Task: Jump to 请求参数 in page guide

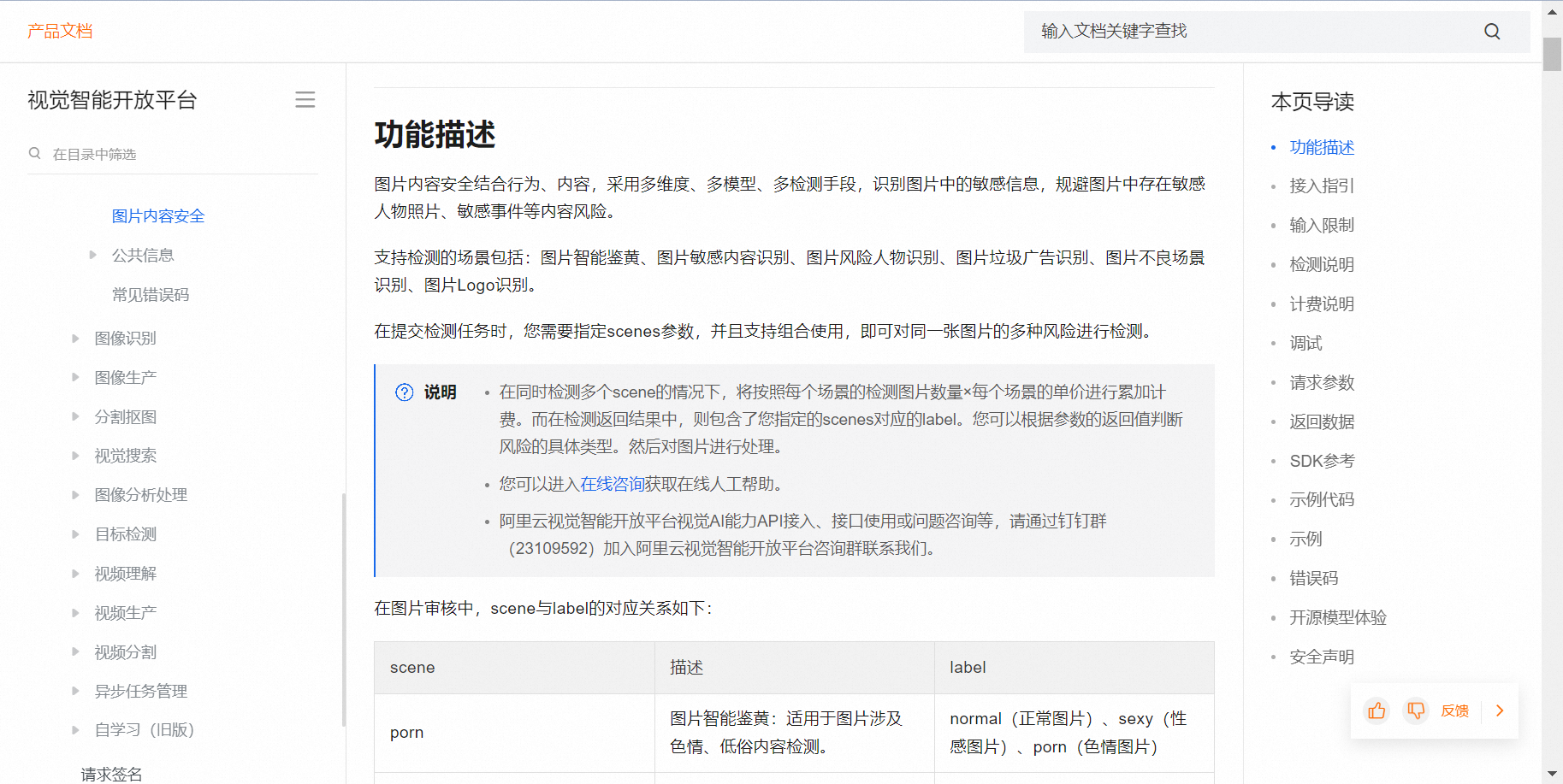Action: pos(1322,382)
